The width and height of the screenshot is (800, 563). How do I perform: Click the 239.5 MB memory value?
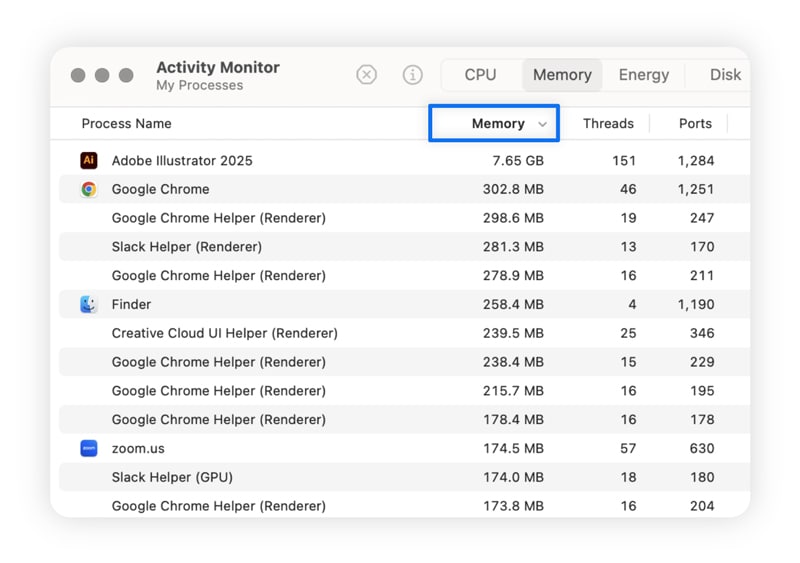click(x=513, y=333)
